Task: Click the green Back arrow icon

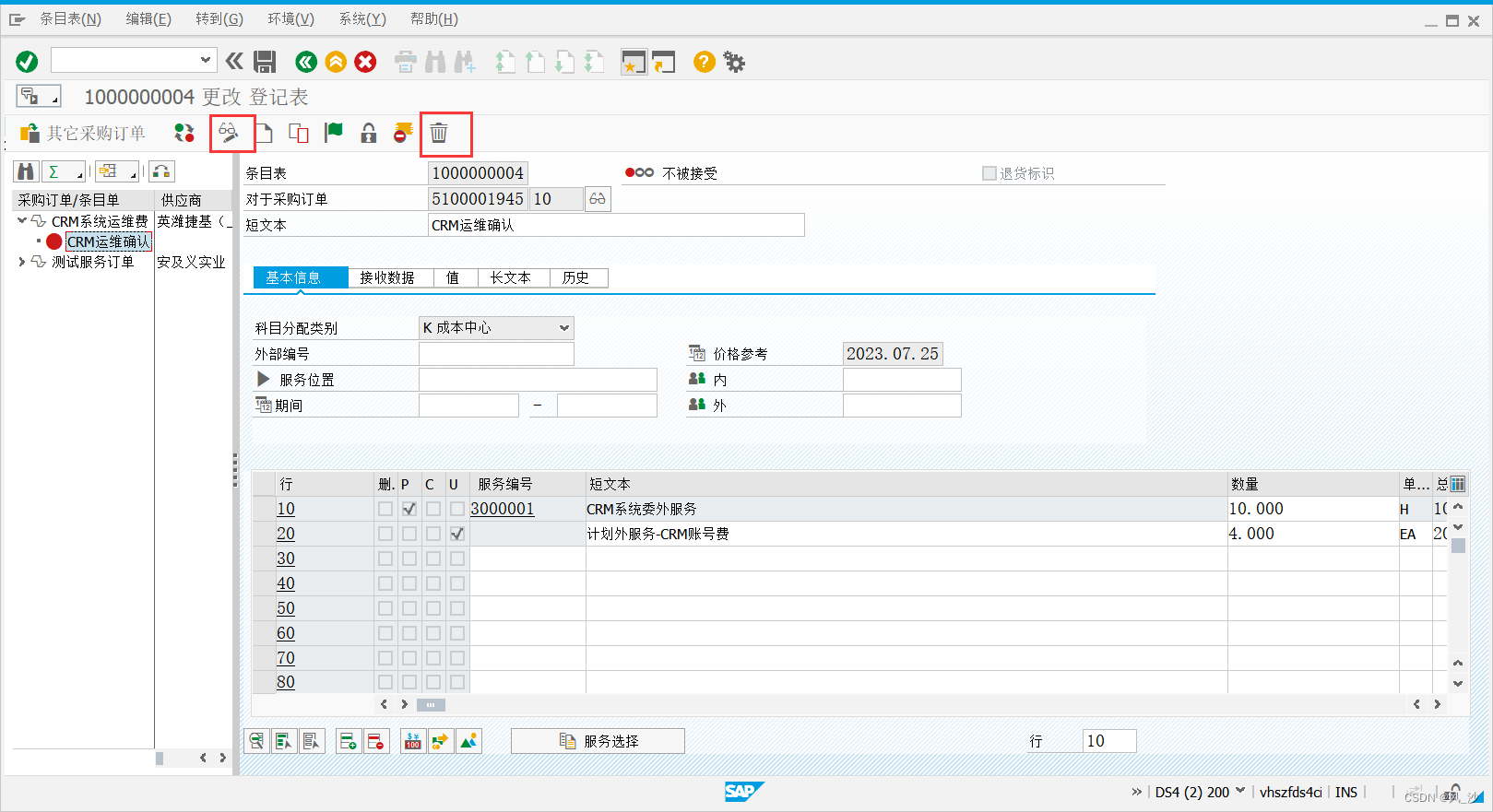Action: (x=306, y=62)
